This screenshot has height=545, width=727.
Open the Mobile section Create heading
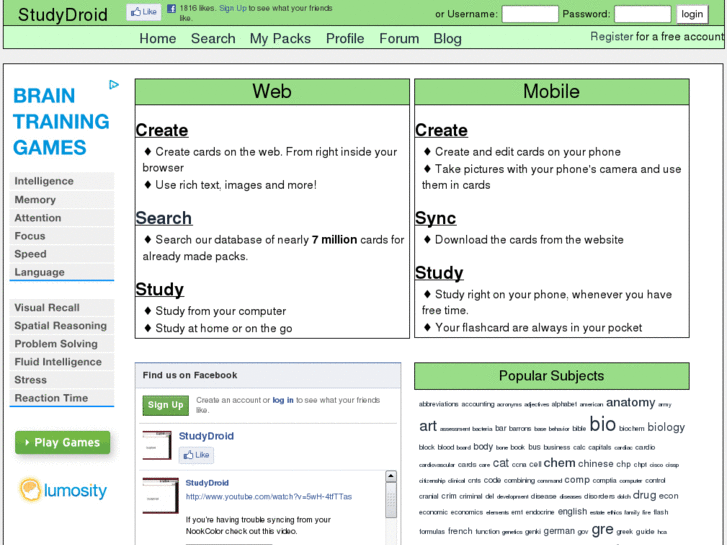441,130
